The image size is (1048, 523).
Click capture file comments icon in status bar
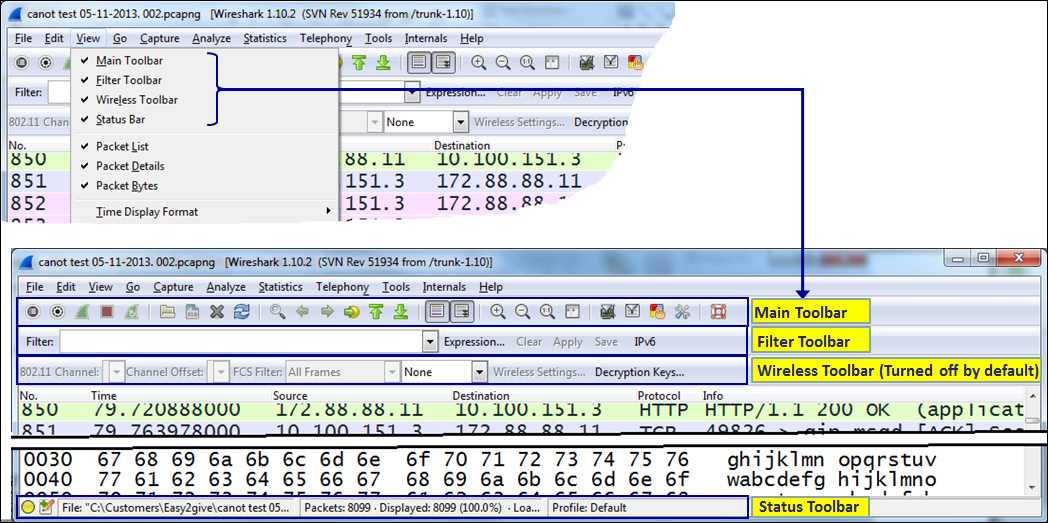pyautogui.click(x=46, y=507)
